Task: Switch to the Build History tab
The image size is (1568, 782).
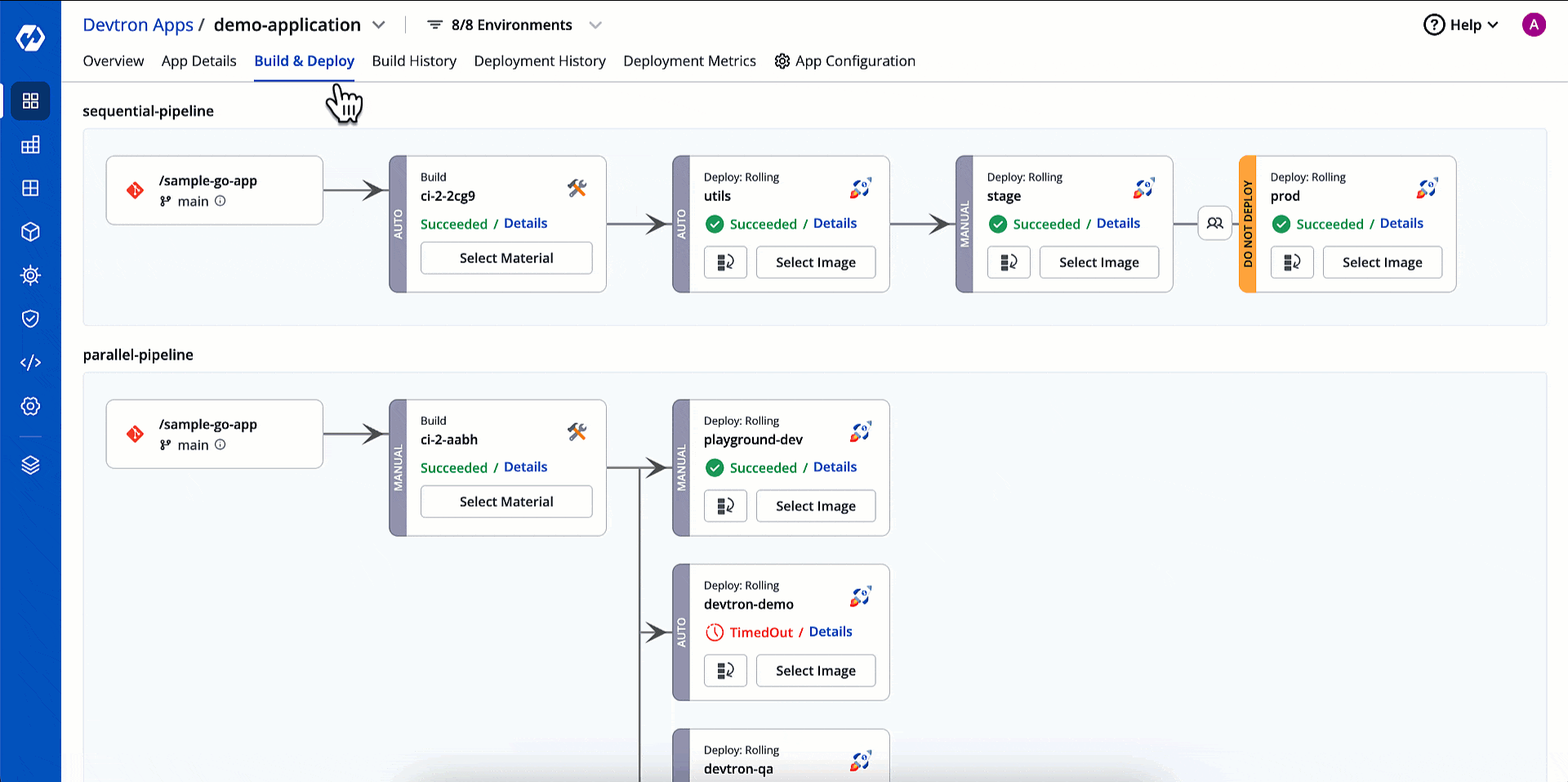Action: click(414, 60)
